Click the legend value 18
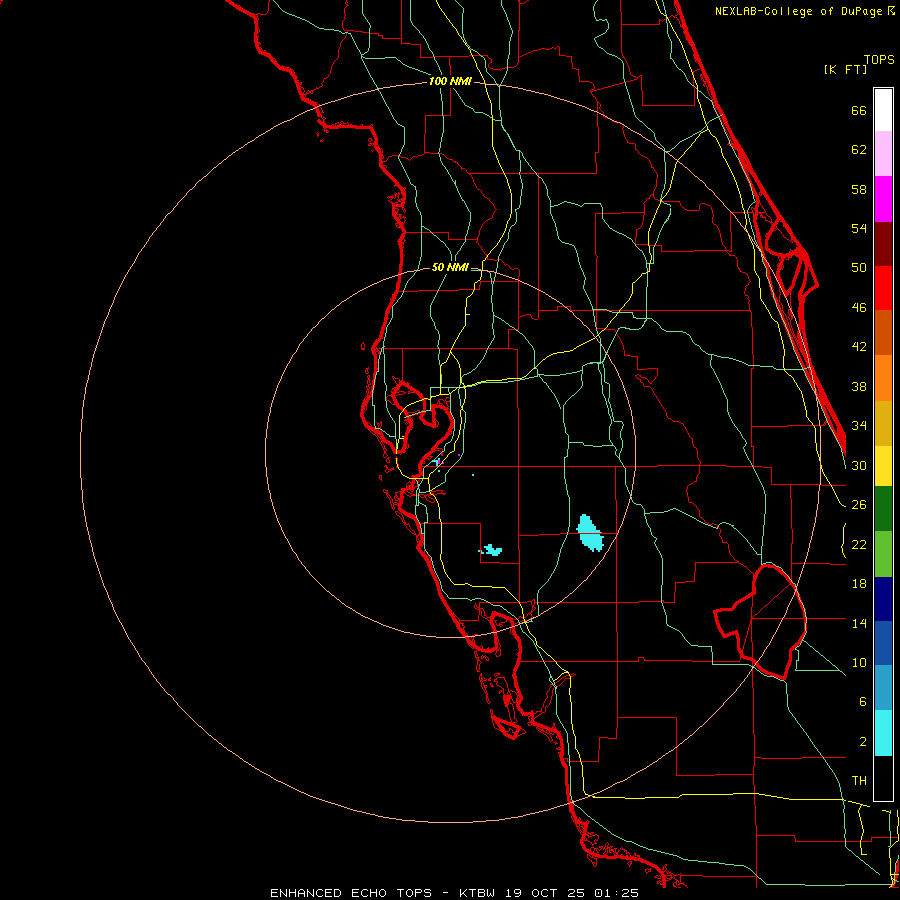 pyautogui.click(x=859, y=584)
